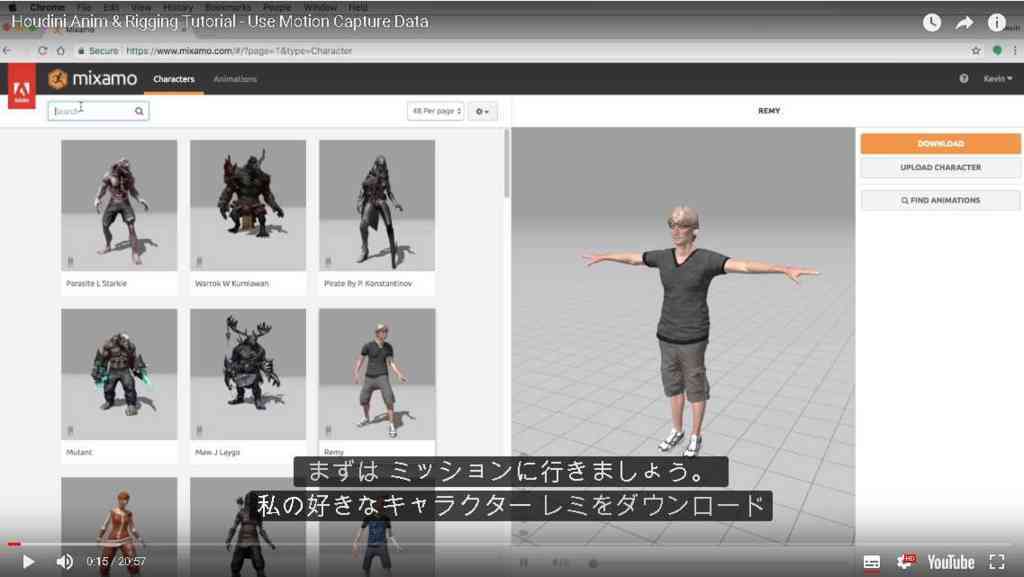Click the FIND ANIMATIONS button
Image resolution: width=1024 pixels, height=577 pixels.
coord(940,200)
